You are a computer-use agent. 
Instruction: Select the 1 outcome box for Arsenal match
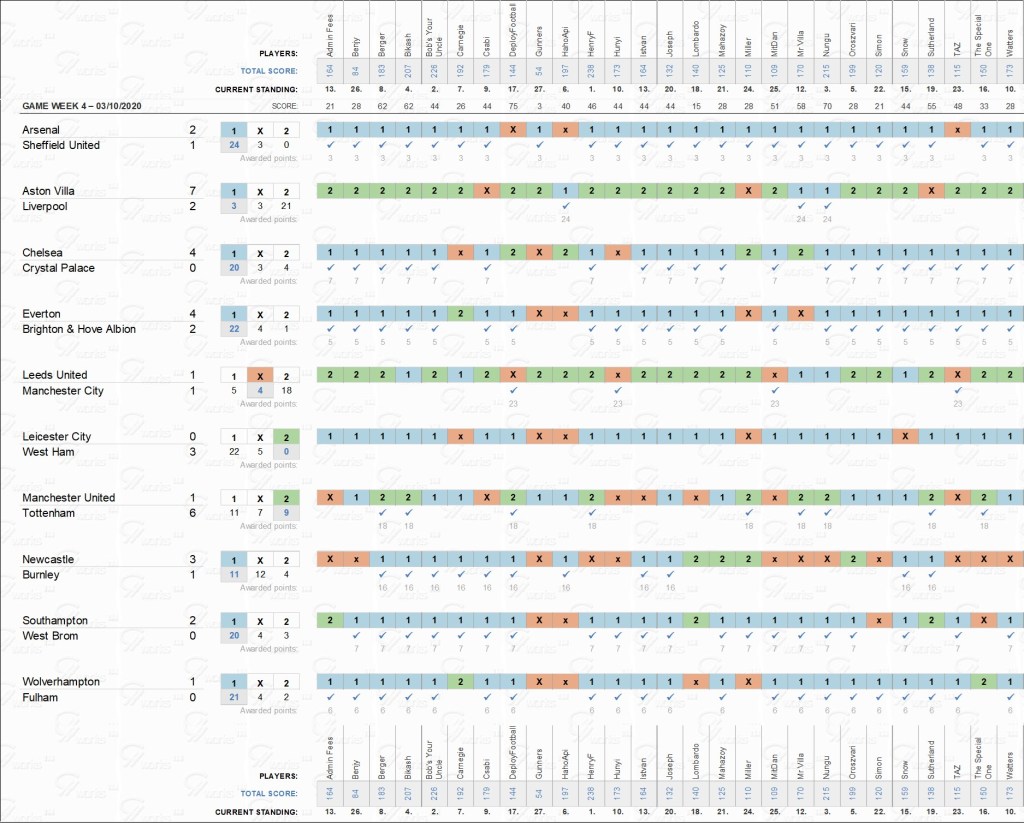(234, 130)
